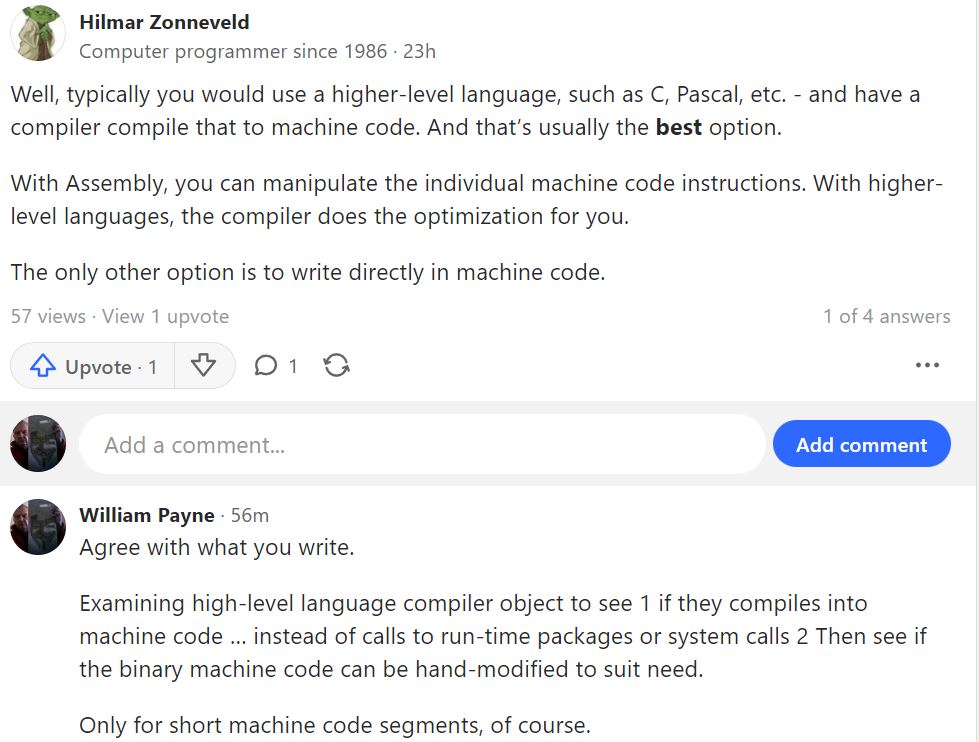
Task: Open William Payne's profile name link
Action: tap(147, 515)
